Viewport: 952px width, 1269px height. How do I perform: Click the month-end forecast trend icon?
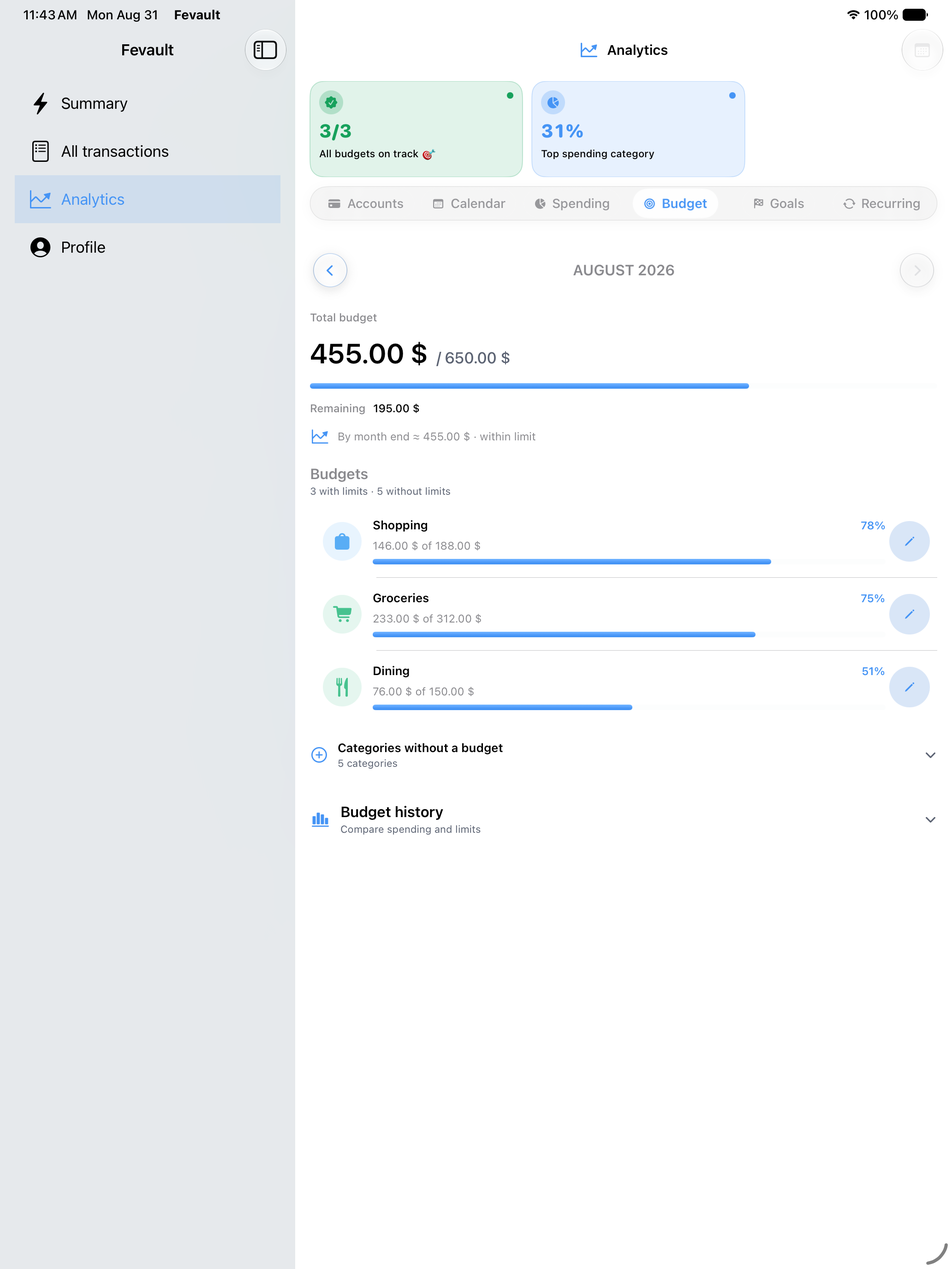(x=320, y=437)
